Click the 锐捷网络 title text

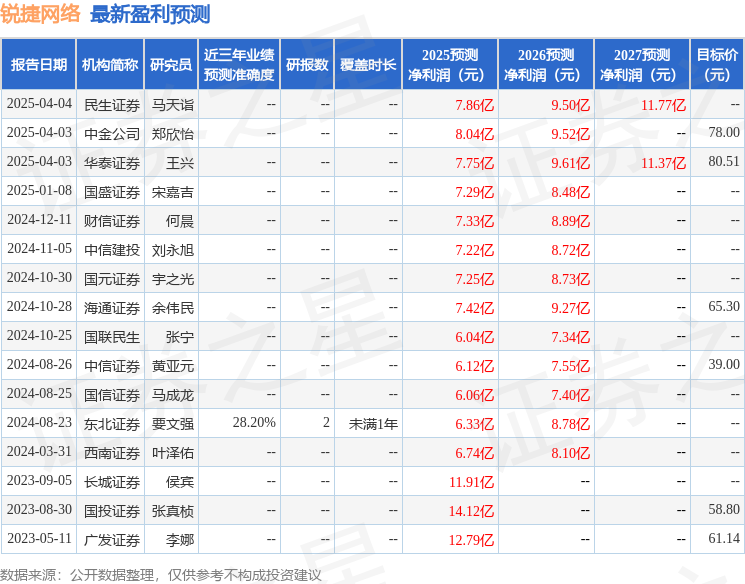pyautogui.click(x=40, y=14)
